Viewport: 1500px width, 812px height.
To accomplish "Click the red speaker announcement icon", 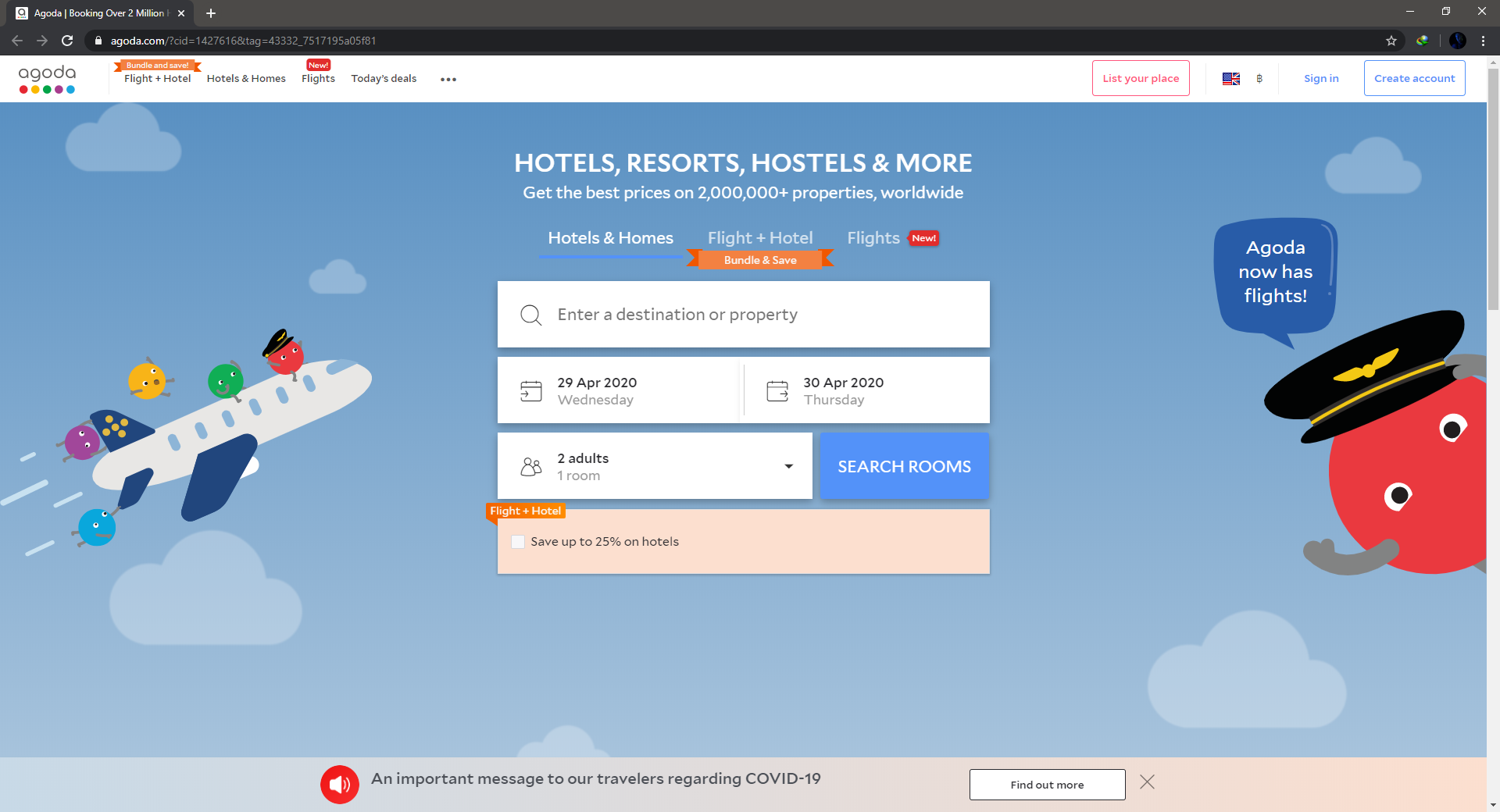I will coord(340,784).
